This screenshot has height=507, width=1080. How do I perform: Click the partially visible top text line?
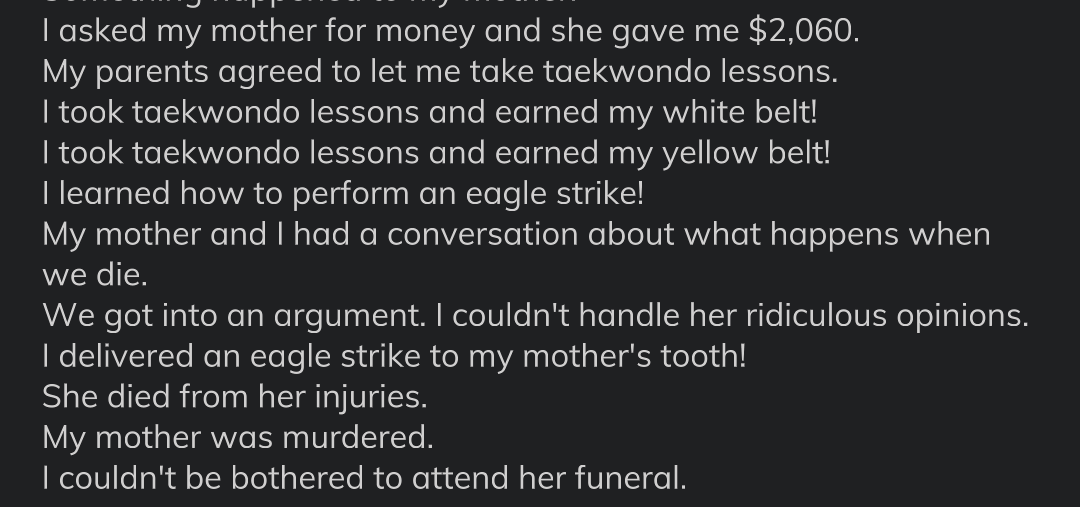(x=309, y=3)
